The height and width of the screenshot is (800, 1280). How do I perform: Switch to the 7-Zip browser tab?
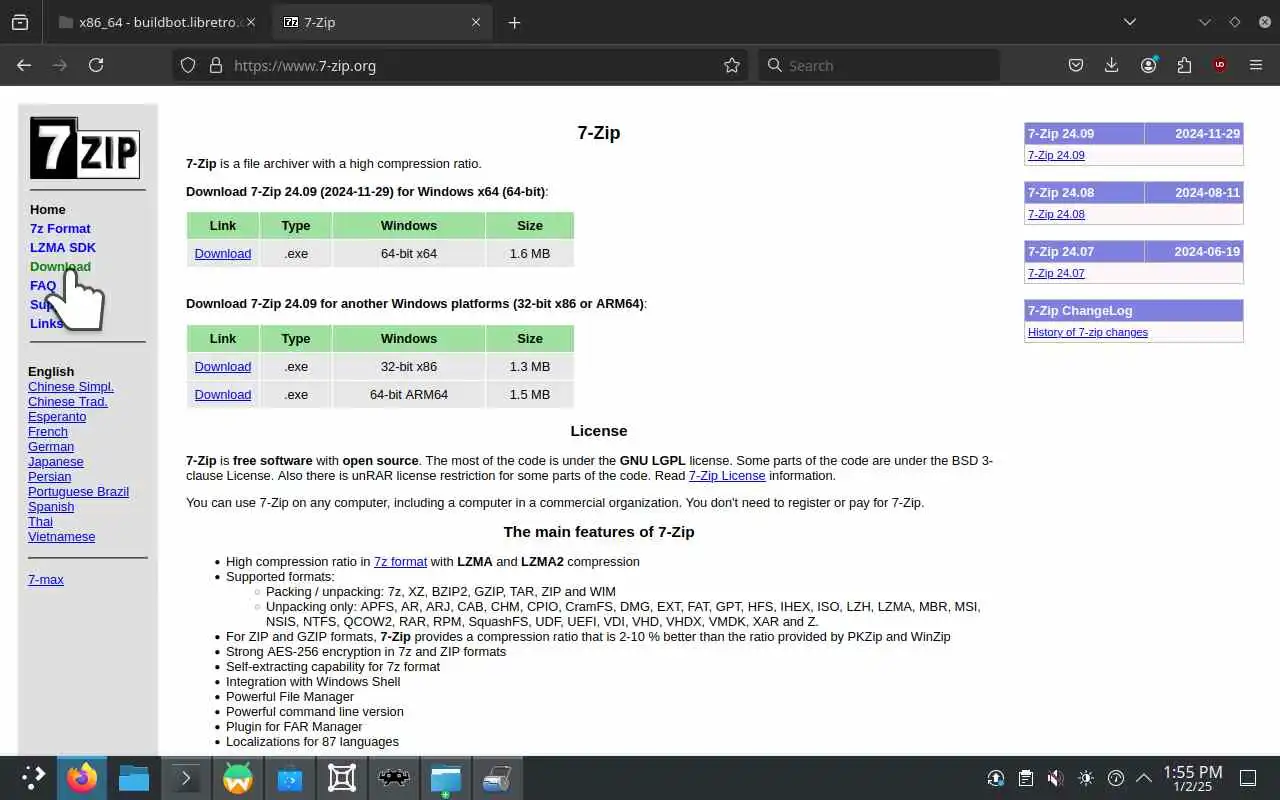(x=382, y=22)
